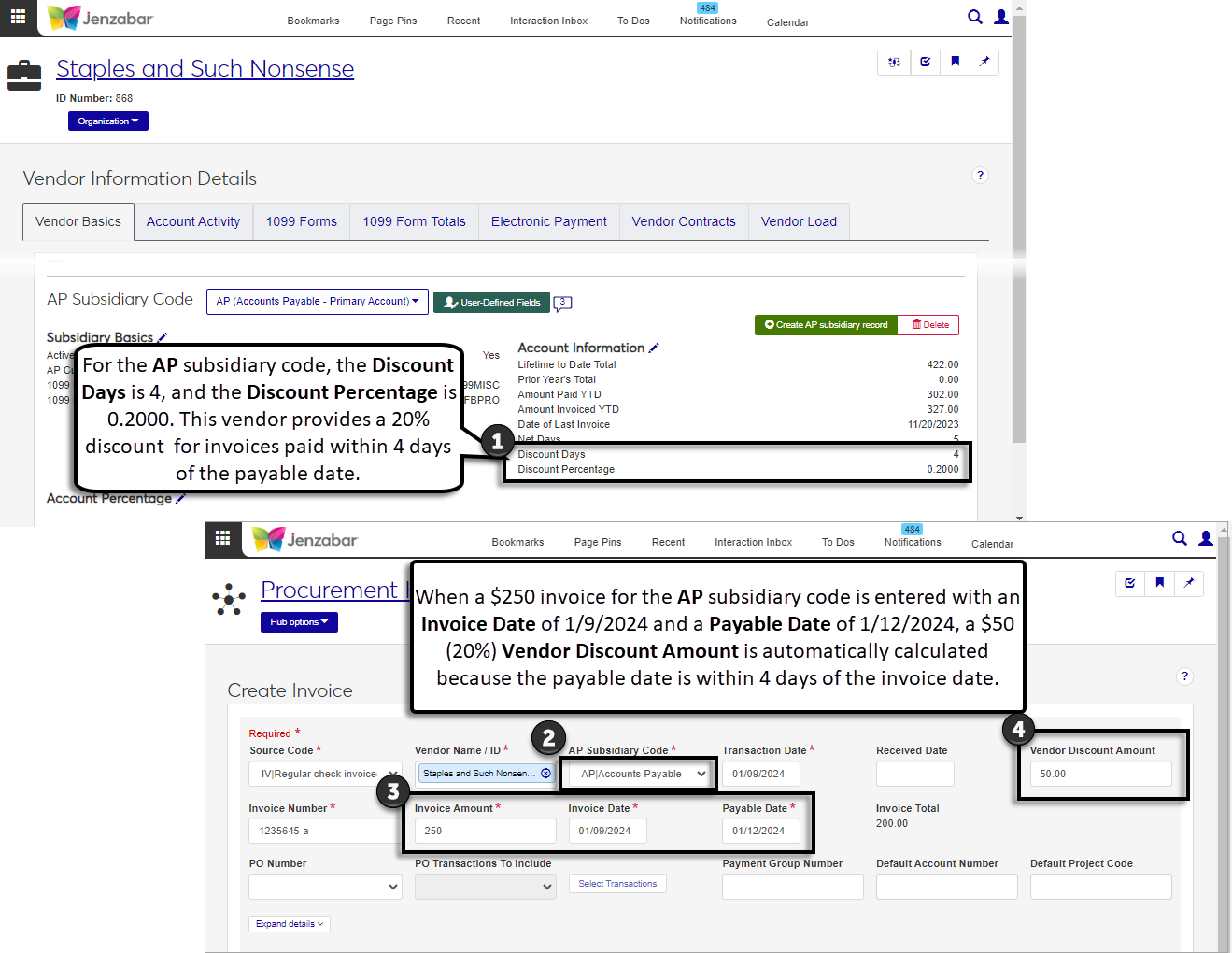The height and width of the screenshot is (953, 1232).
Task: Click the bookmark icon on the vendor page
Action: pyautogui.click(x=955, y=63)
